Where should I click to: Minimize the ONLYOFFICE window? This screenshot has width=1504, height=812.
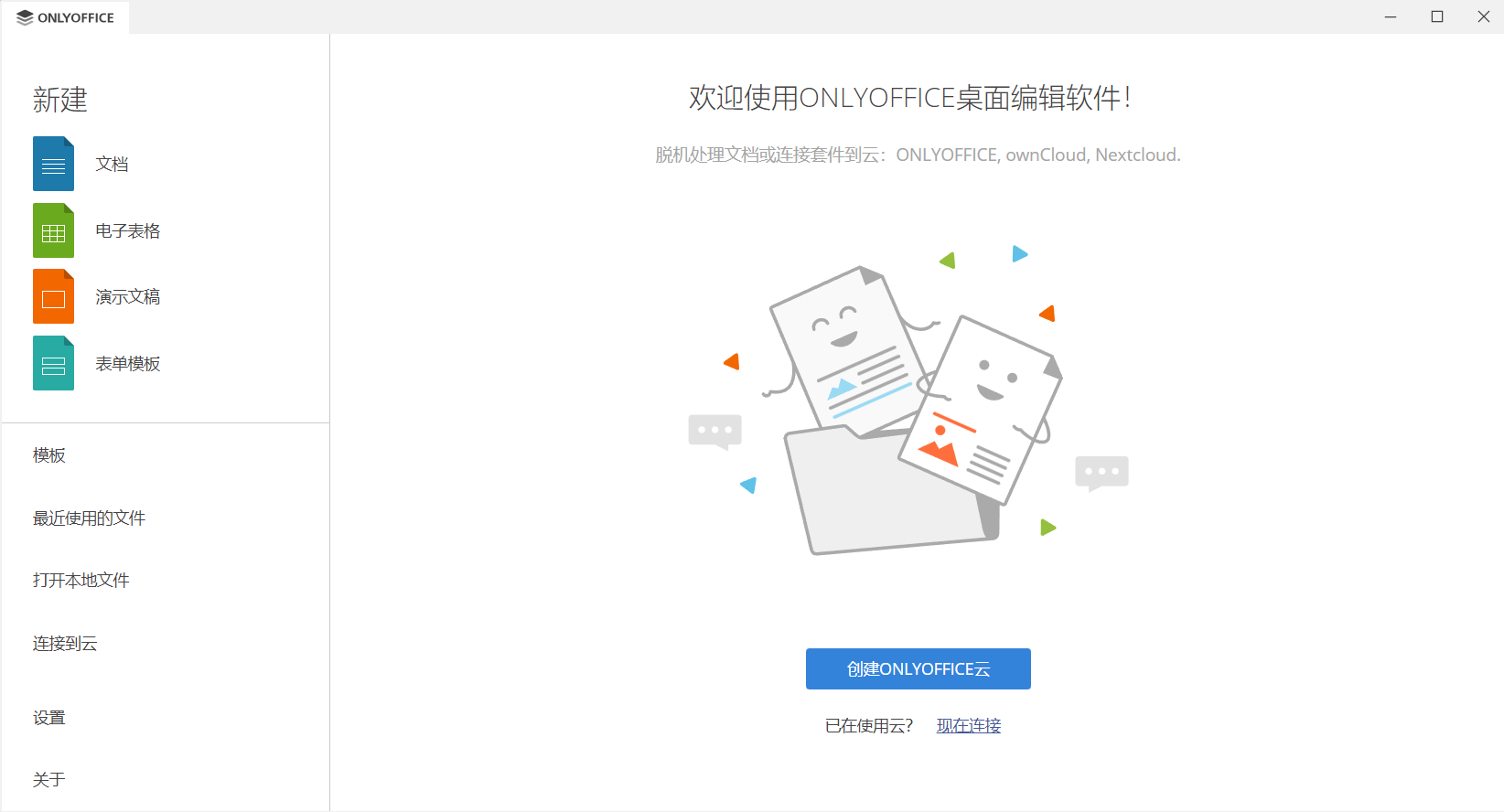coord(1391,16)
